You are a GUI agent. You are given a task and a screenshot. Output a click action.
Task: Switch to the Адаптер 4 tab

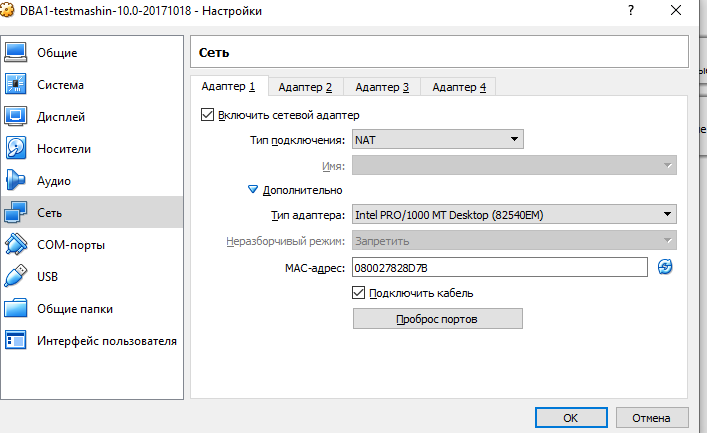[x=458, y=88]
